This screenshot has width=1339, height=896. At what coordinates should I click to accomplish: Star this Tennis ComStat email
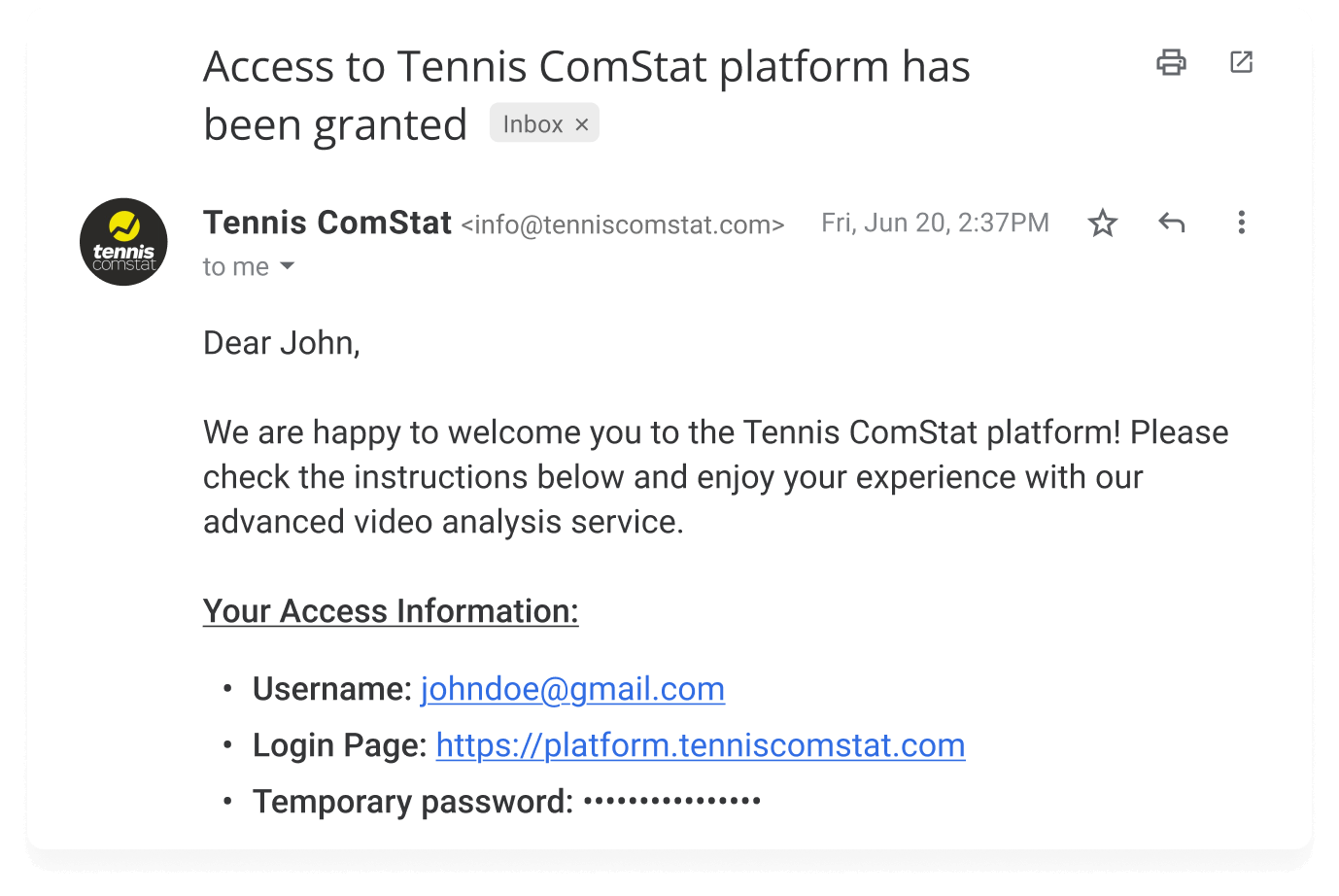(1102, 224)
